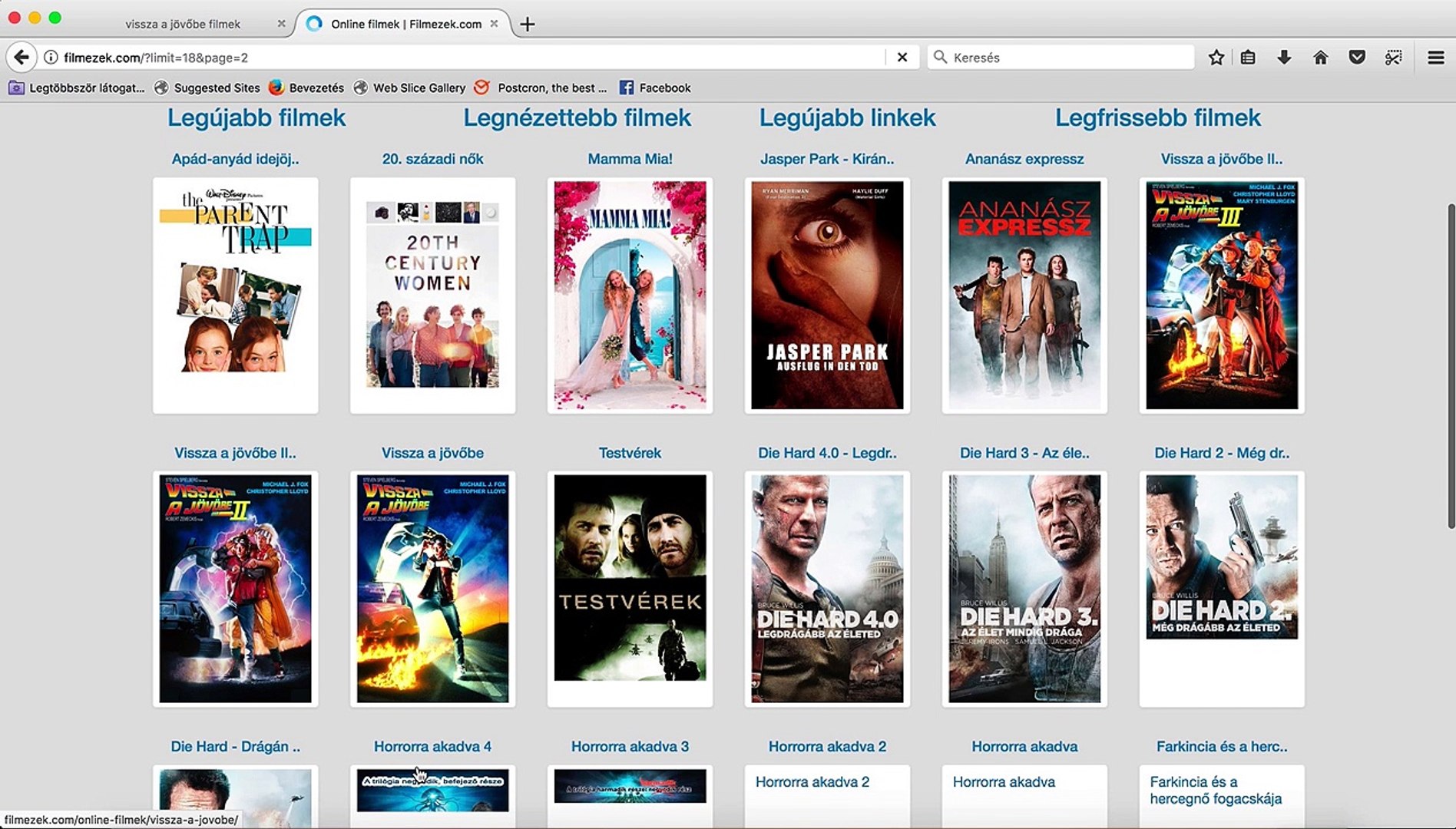This screenshot has width=1456, height=829.
Task: Open the '20. századi nők' title link
Action: click(x=433, y=159)
